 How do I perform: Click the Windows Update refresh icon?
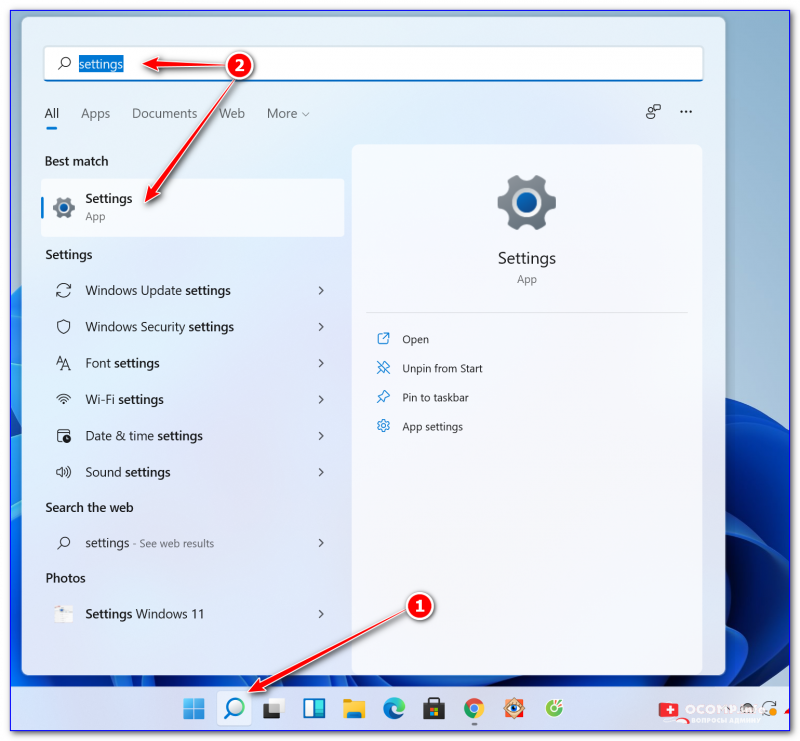click(x=63, y=290)
